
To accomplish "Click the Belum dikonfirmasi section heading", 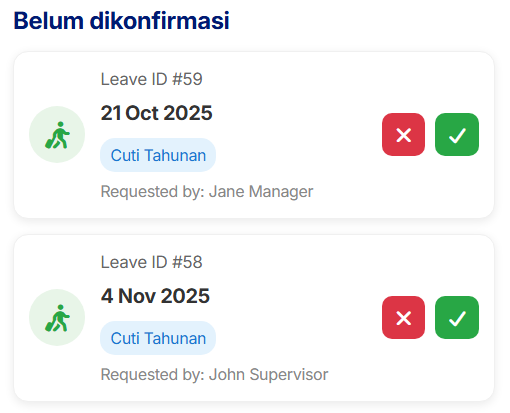I will pos(121,21).
